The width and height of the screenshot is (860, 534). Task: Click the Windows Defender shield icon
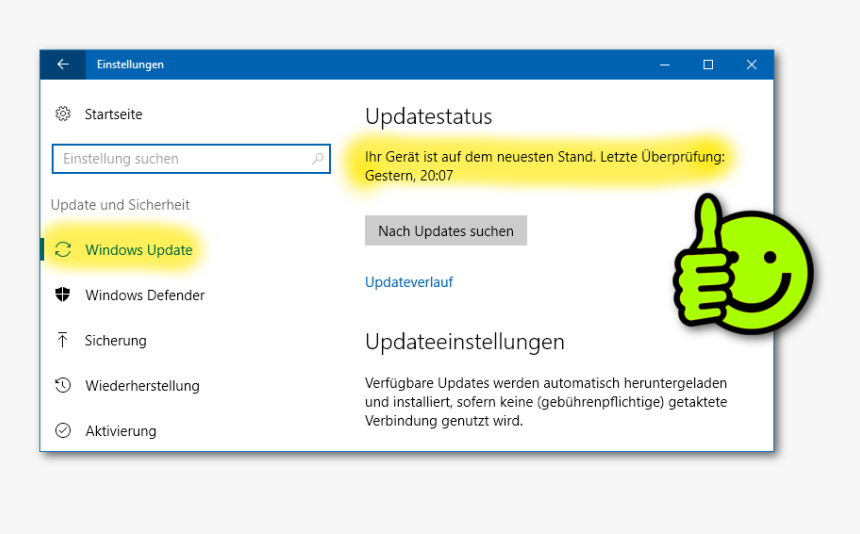(x=63, y=295)
